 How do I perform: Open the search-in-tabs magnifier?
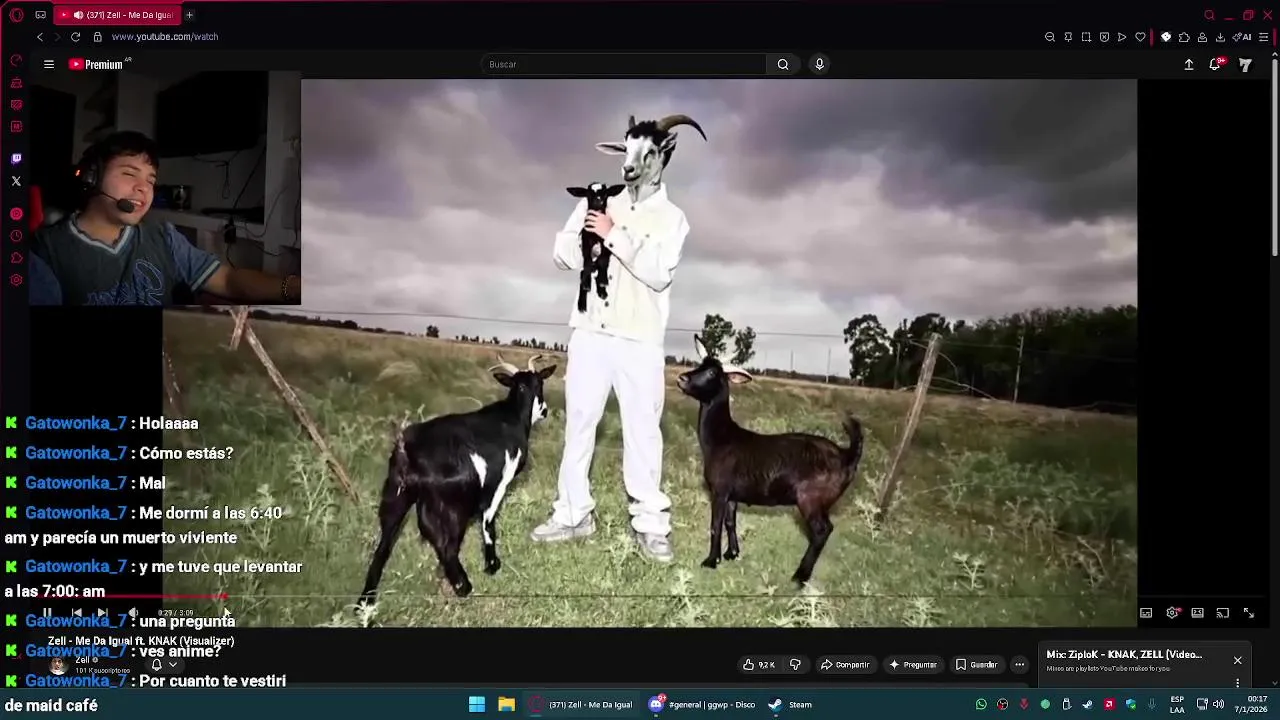[x=1210, y=15]
